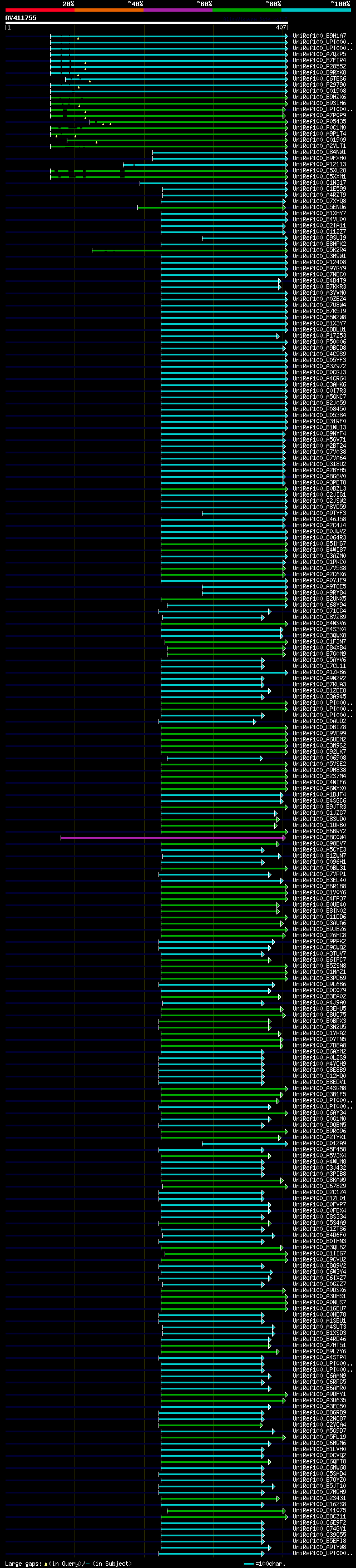Open hit UniRef100_Q5K2R4

[319, 250]
